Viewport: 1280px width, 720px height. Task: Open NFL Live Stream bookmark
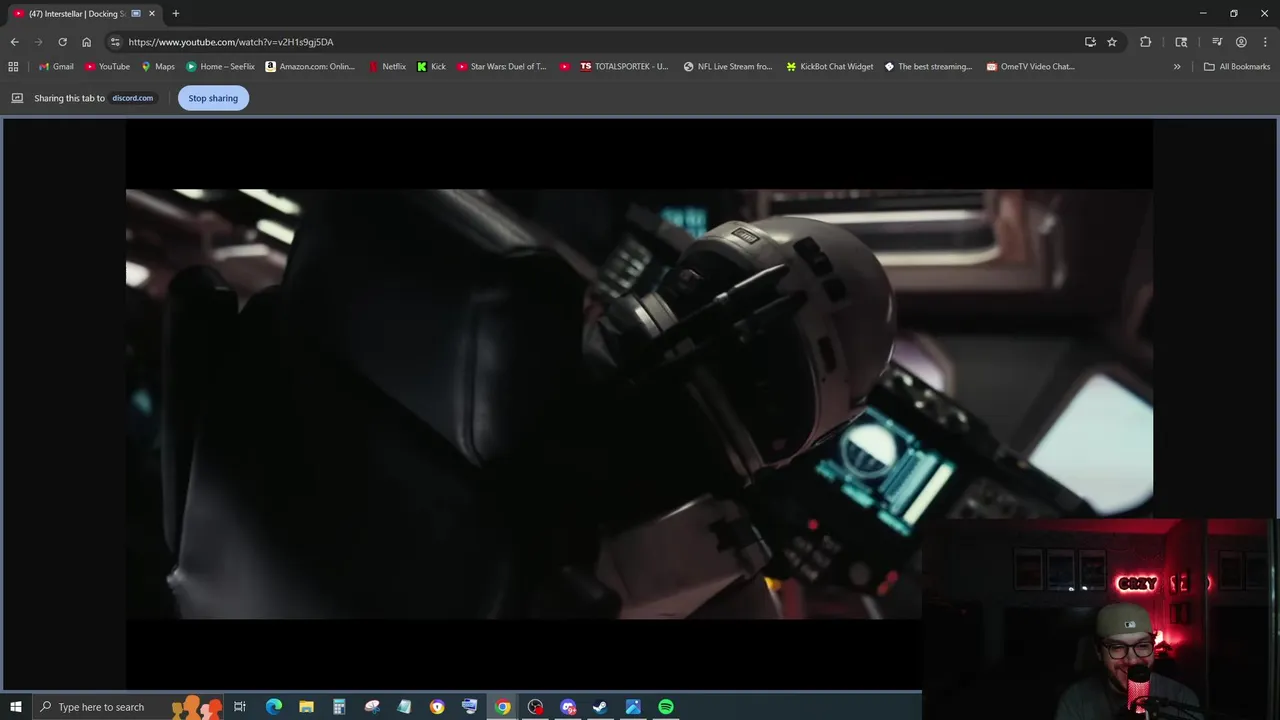728,67
